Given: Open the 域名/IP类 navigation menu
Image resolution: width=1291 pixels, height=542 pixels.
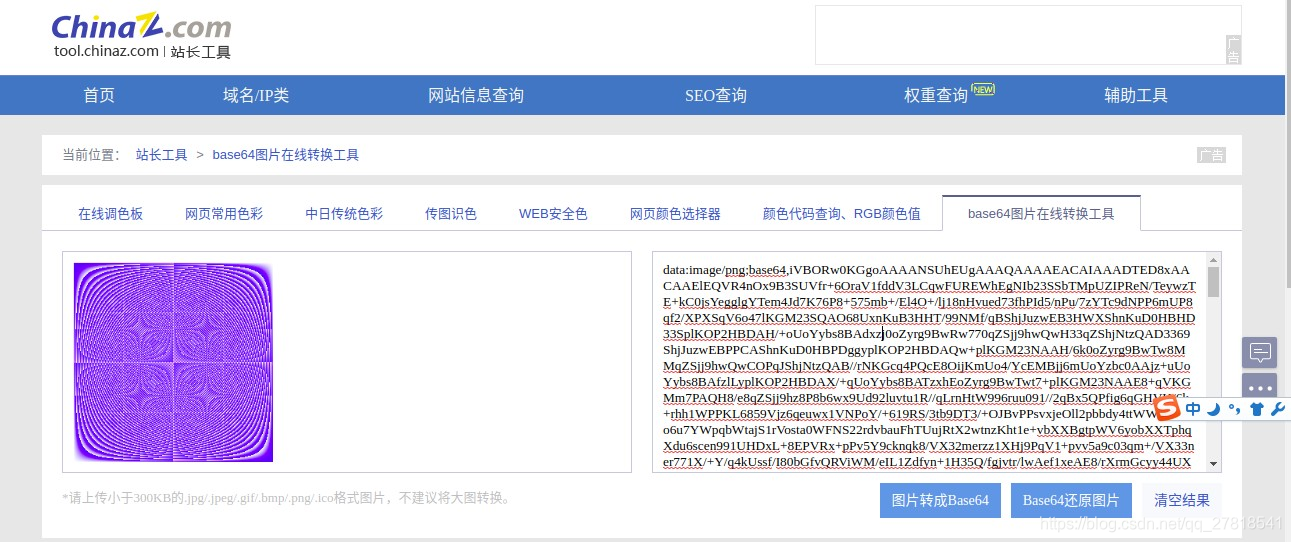Looking at the screenshot, I should [256, 96].
